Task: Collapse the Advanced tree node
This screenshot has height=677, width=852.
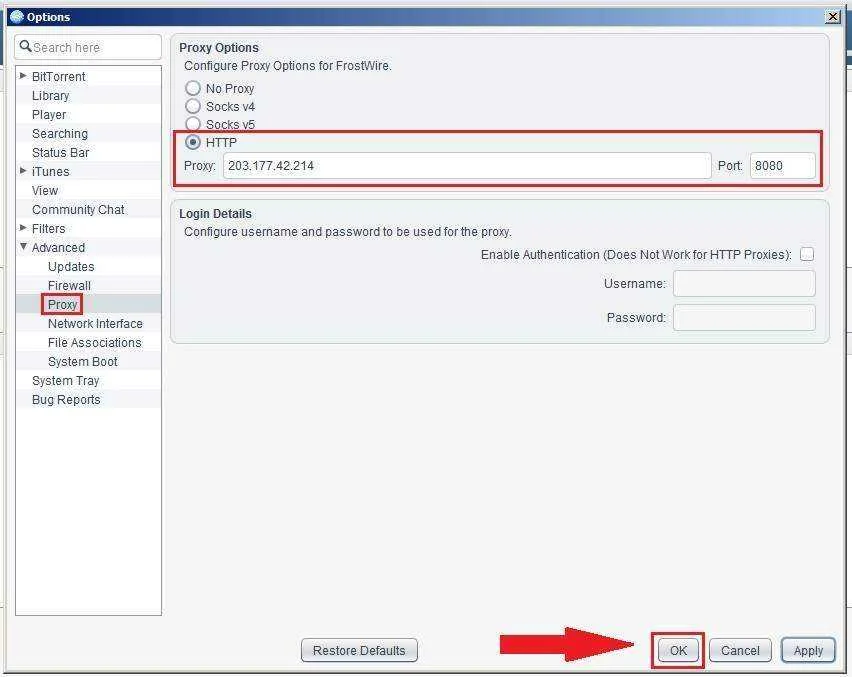Action: [23, 247]
